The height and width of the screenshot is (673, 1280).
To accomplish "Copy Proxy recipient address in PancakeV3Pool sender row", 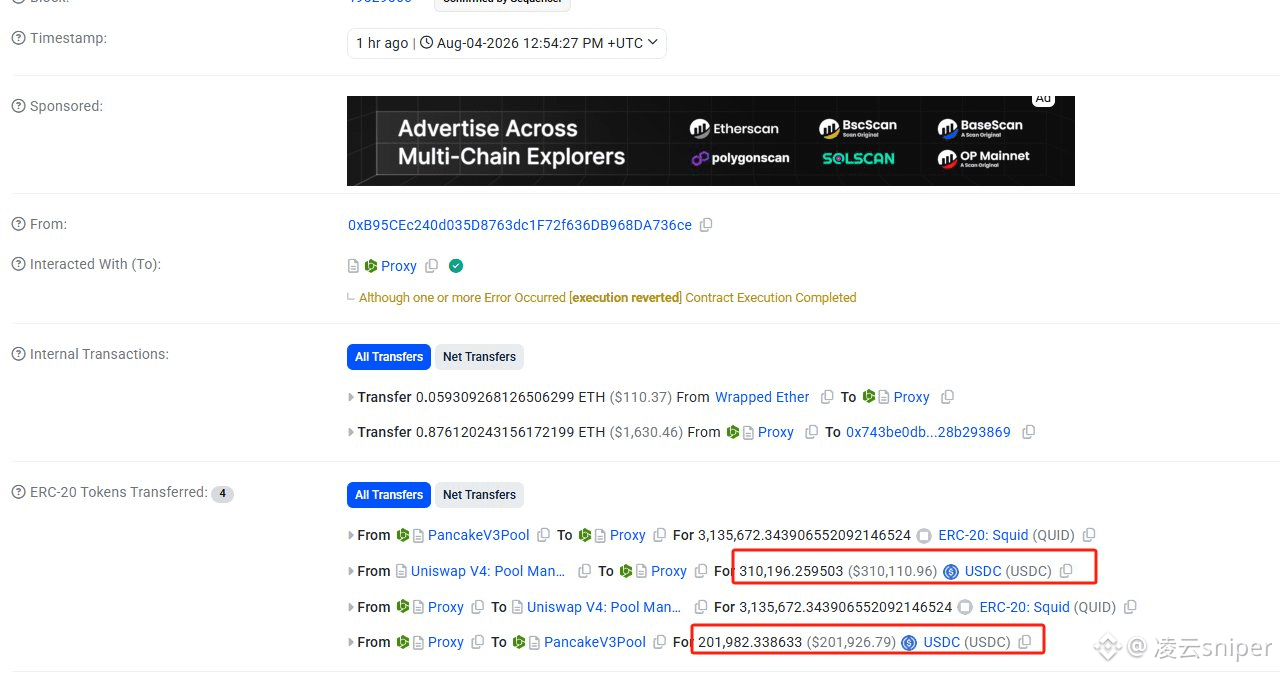I will tap(660, 535).
